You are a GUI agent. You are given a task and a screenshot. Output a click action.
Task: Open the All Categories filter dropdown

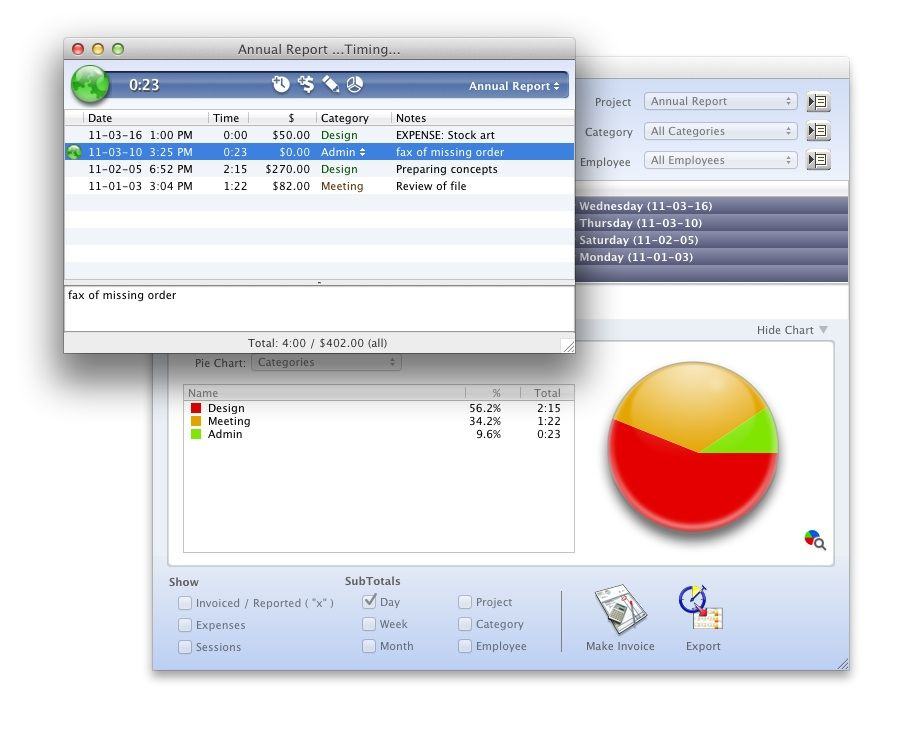720,131
